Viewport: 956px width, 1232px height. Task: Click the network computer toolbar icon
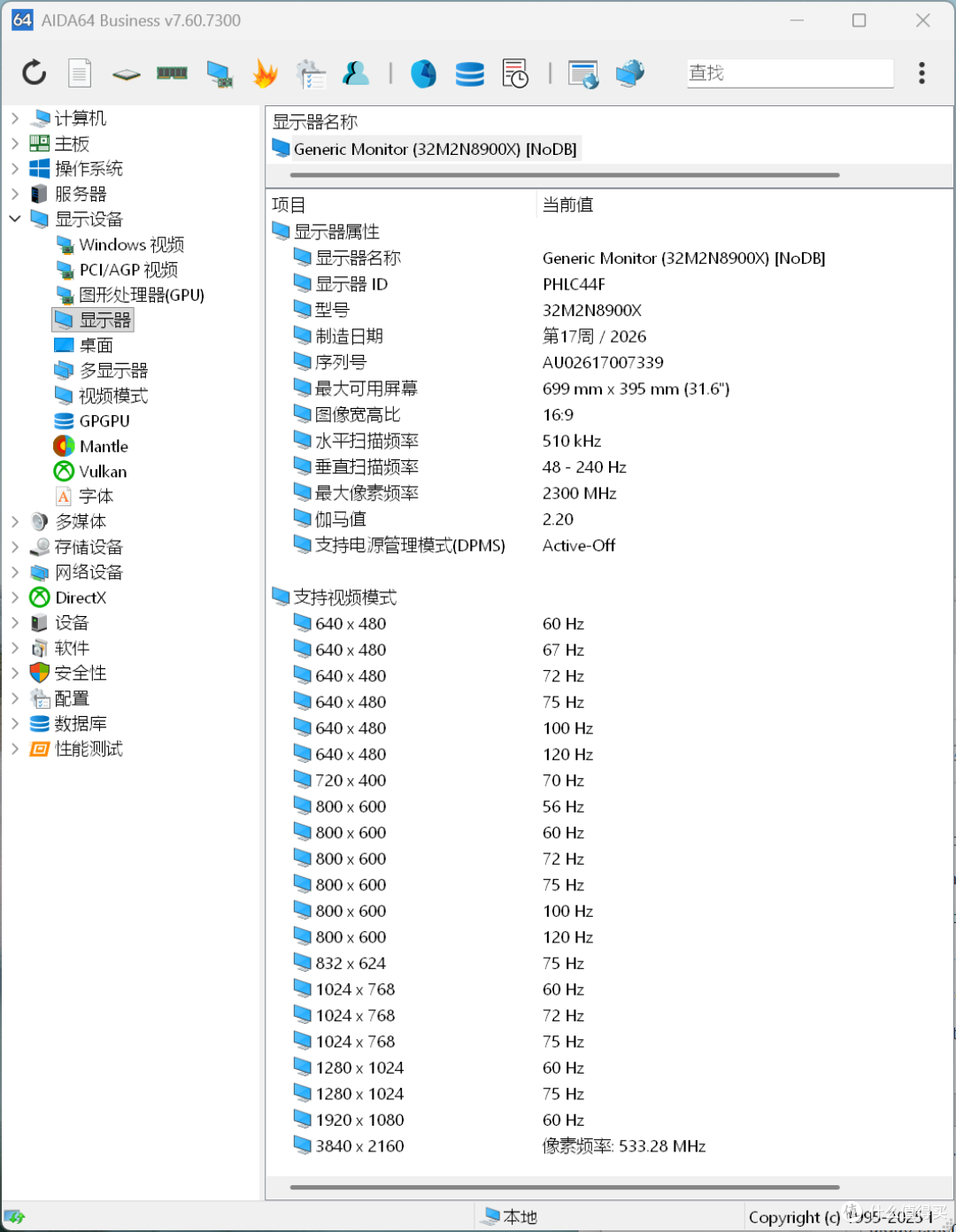coord(630,73)
